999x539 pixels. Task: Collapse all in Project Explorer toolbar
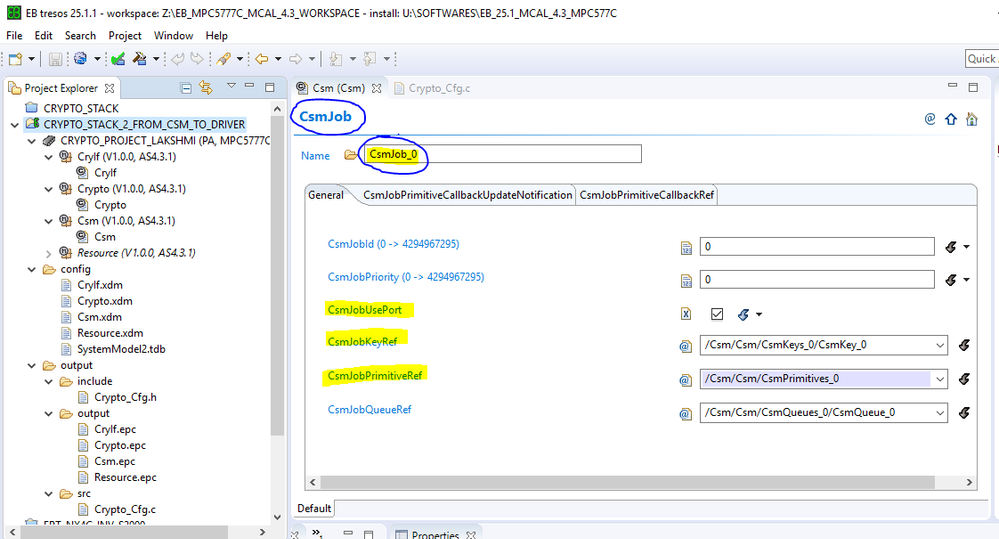pos(185,88)
